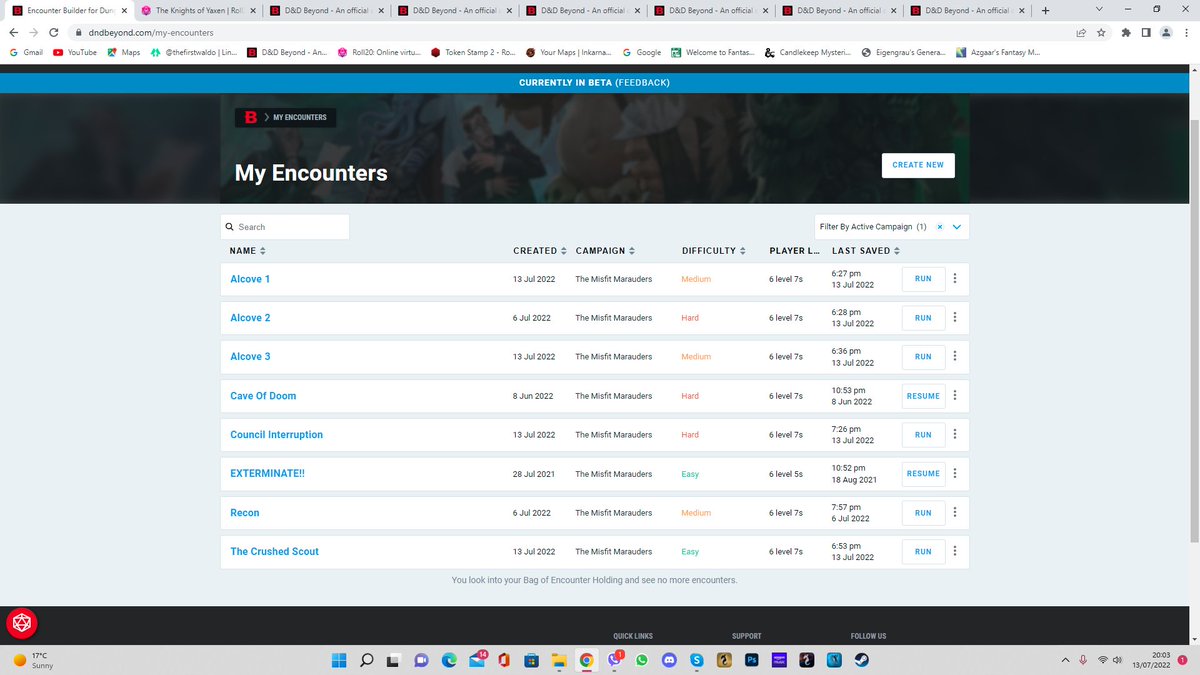1200x675 pixels.
Task: Open options menu for The Crushed Scout
Action: [955, 552]
